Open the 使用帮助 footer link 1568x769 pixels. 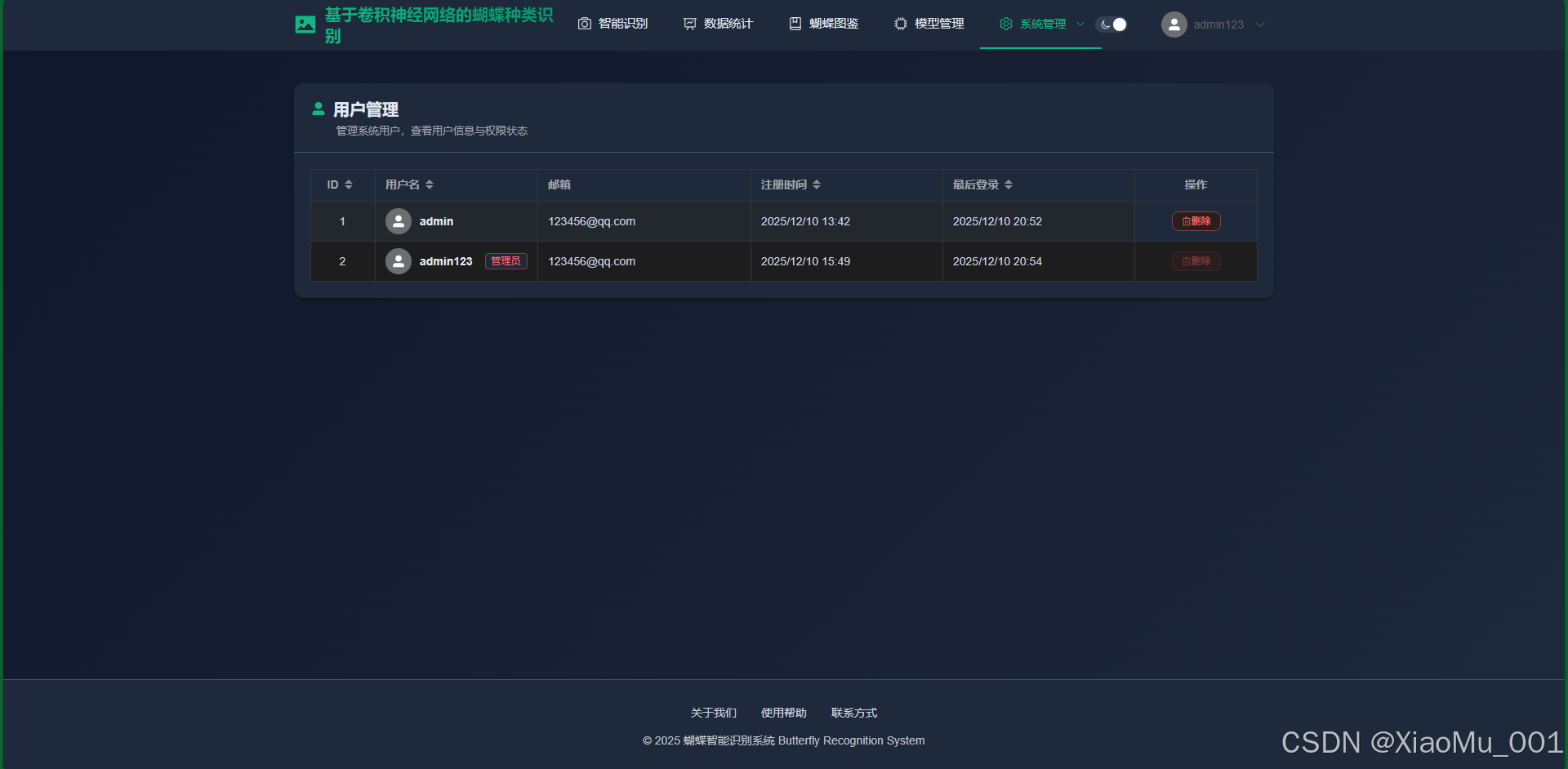(784, 713)
